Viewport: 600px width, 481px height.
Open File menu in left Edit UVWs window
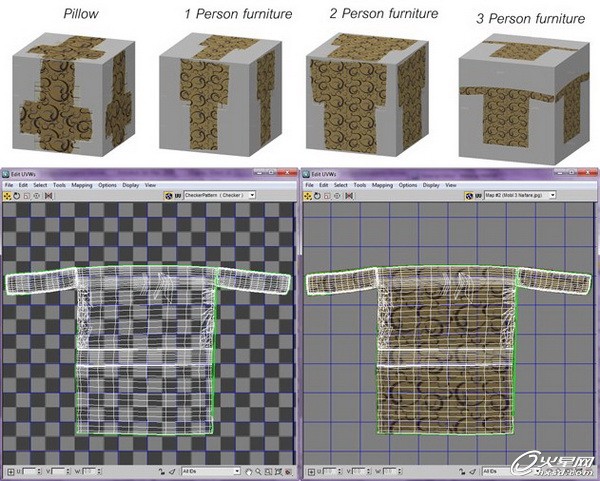[x=9, y=185]
